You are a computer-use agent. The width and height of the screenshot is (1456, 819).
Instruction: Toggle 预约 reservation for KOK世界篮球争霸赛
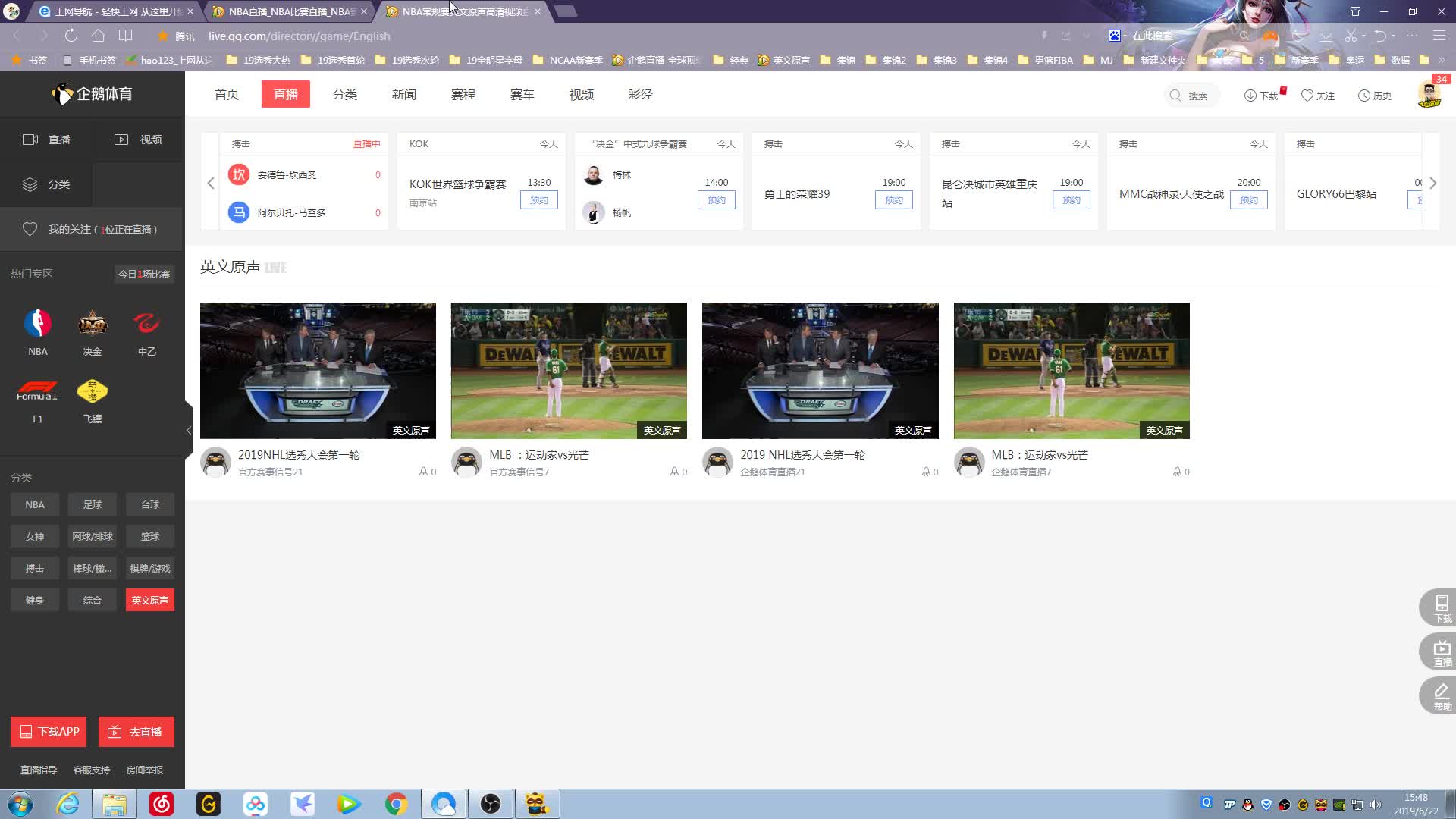[538, 199]
